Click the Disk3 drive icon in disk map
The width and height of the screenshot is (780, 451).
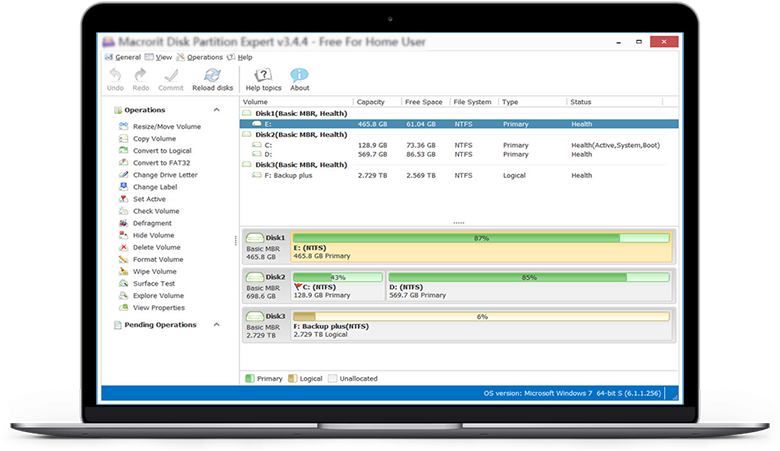tap(255, 316)
